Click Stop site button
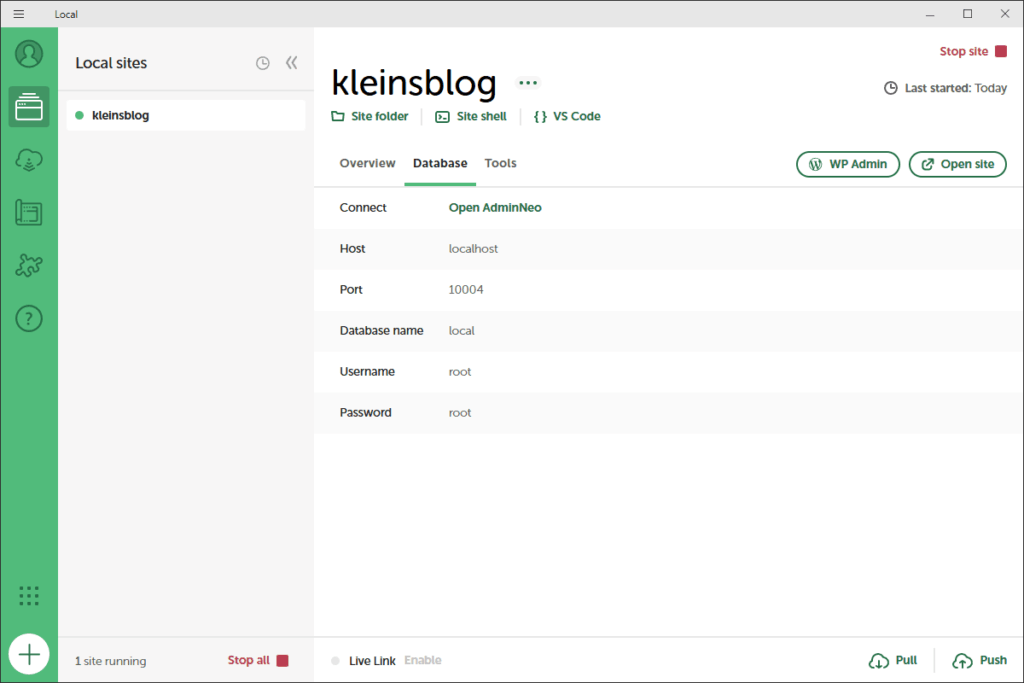The height and width of the screenshot is (683, 1024). coord(972,52)
